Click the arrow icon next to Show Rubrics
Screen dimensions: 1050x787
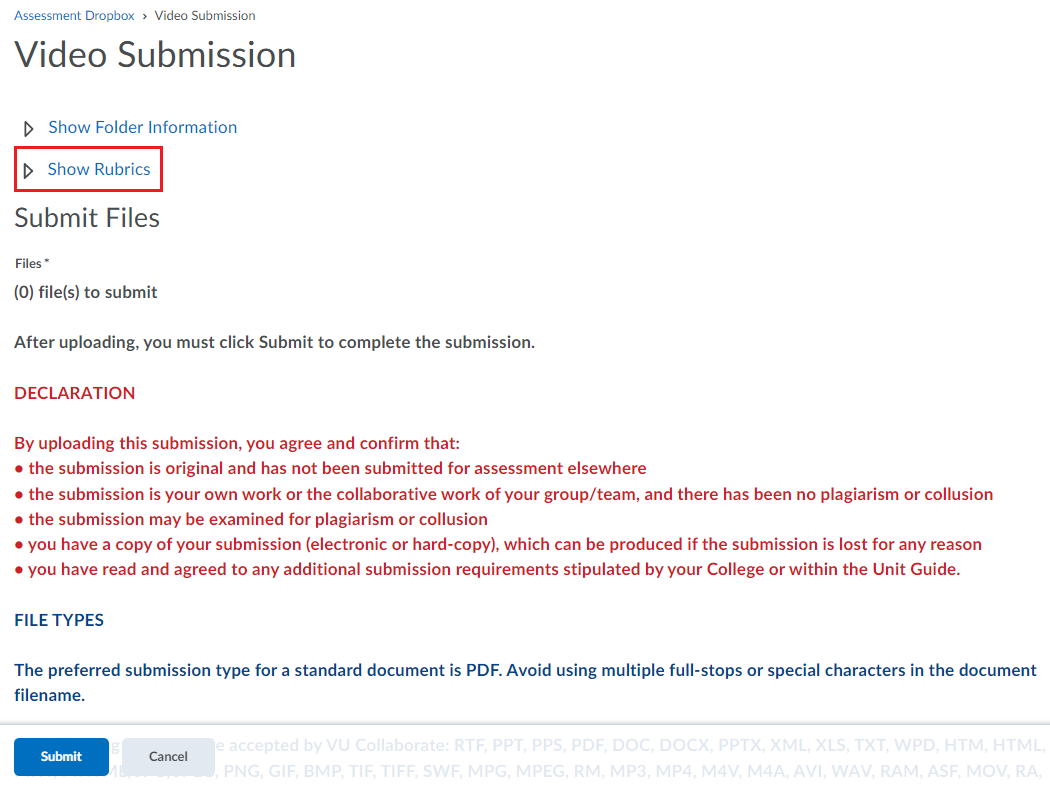click(x=28, y=169)
